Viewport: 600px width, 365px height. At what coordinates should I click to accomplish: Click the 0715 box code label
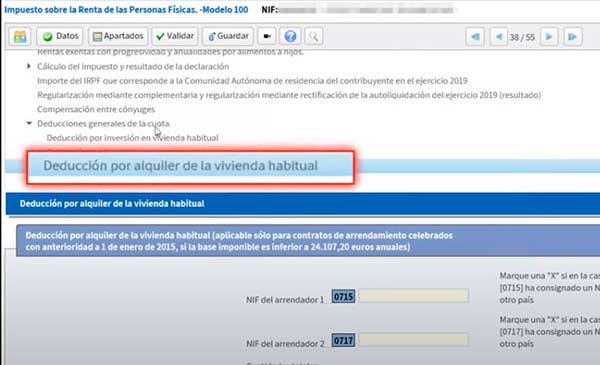pyautogui.click(x=343, y=297)
